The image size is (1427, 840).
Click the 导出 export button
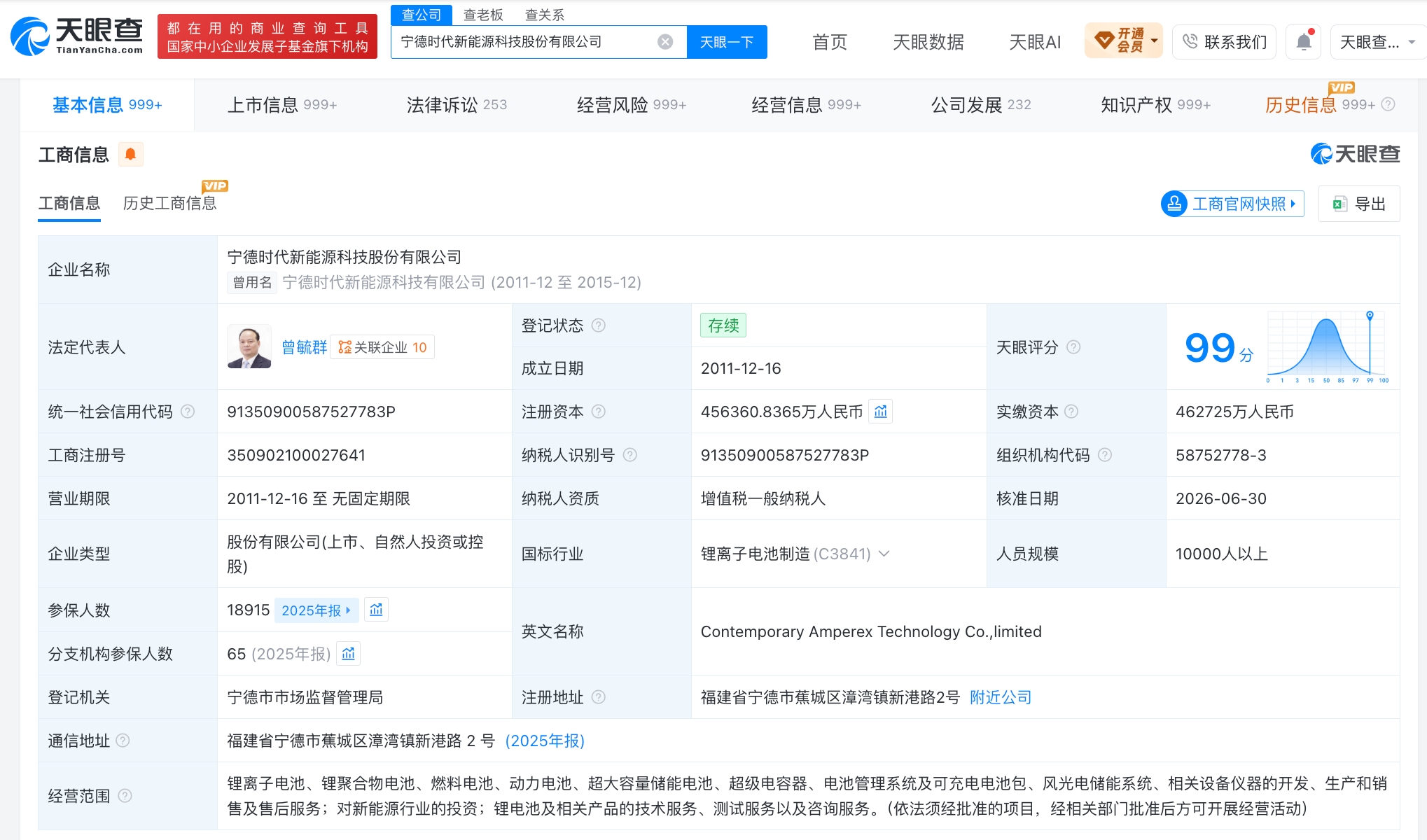pos(1358,204)
